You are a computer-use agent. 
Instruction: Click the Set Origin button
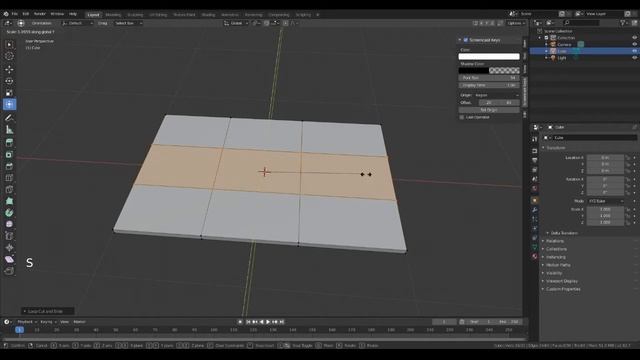click(x=489, y=110)
